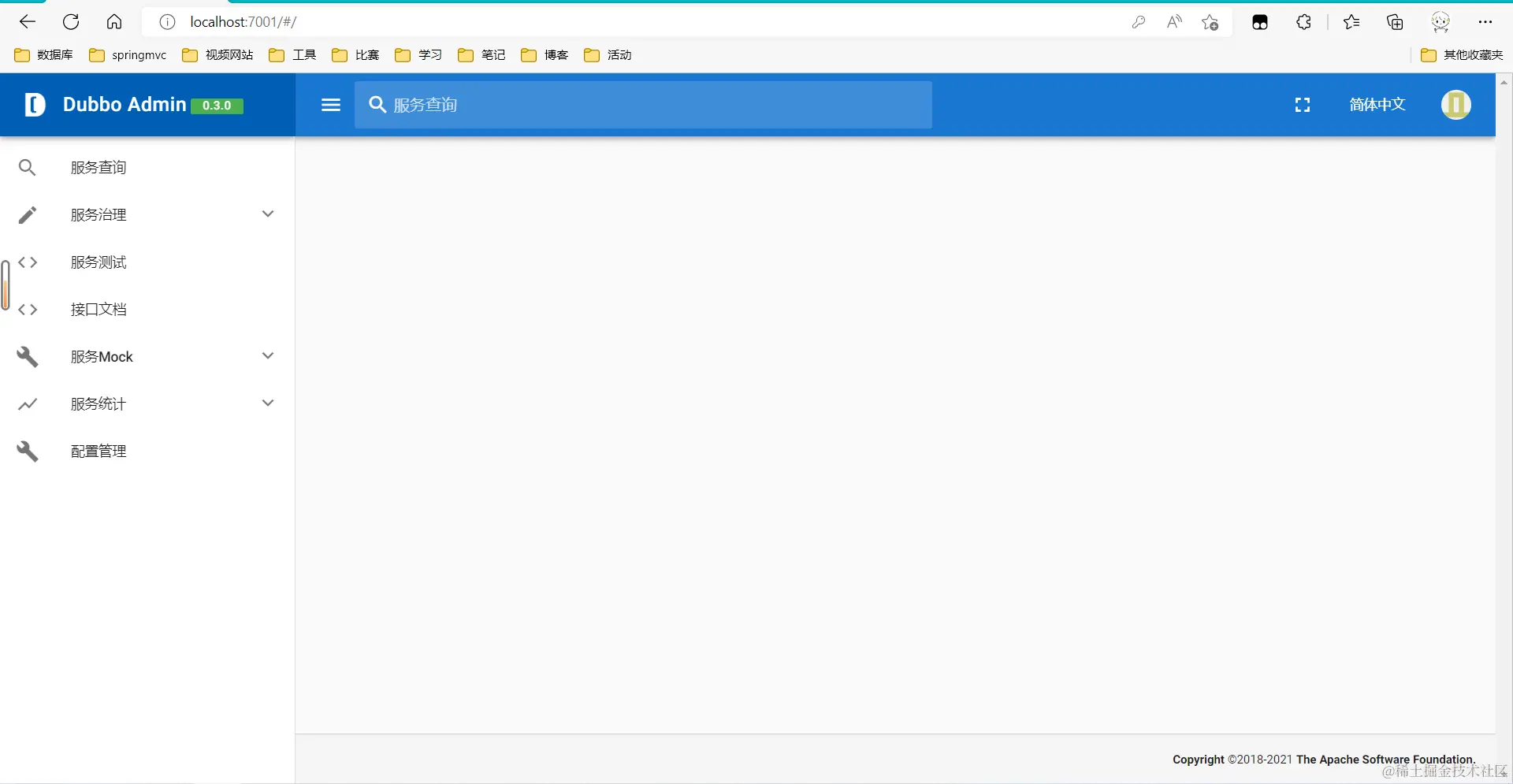Open the saved passwords key icon
Screen dimensions: 1513x784
1139,22
